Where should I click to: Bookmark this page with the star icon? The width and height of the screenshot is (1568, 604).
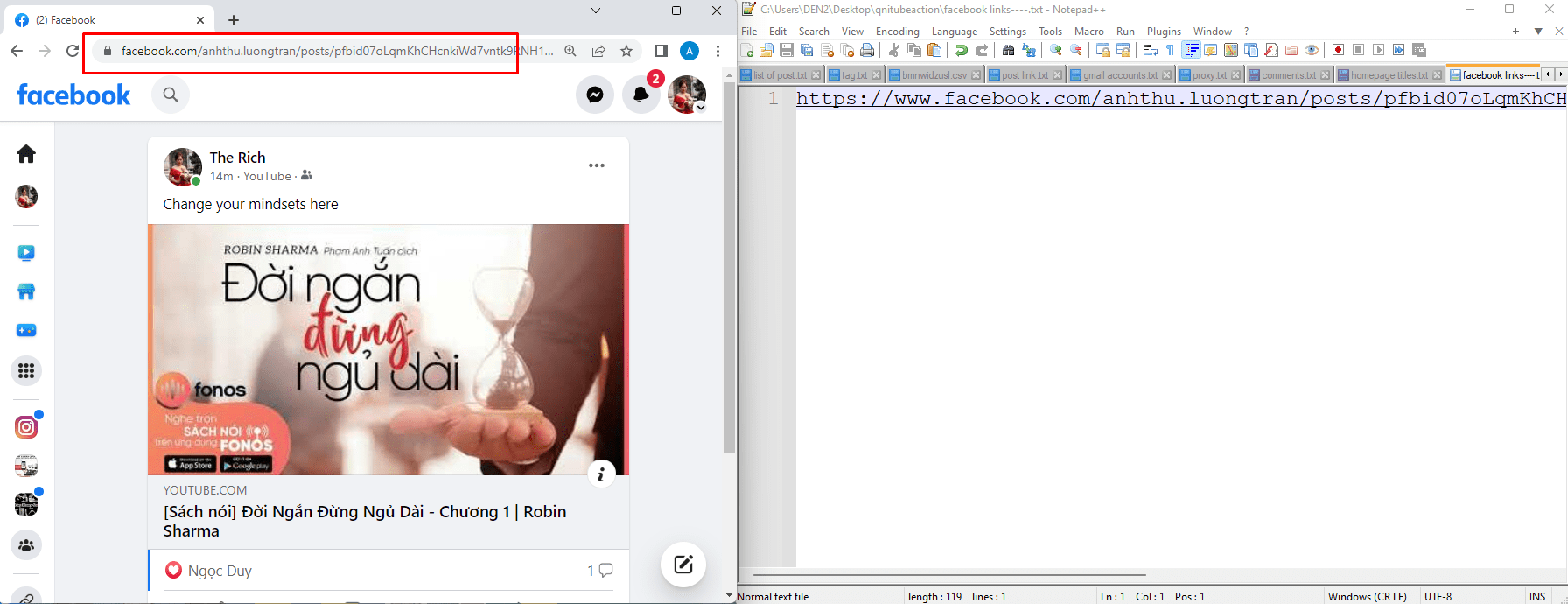[626, 51]
